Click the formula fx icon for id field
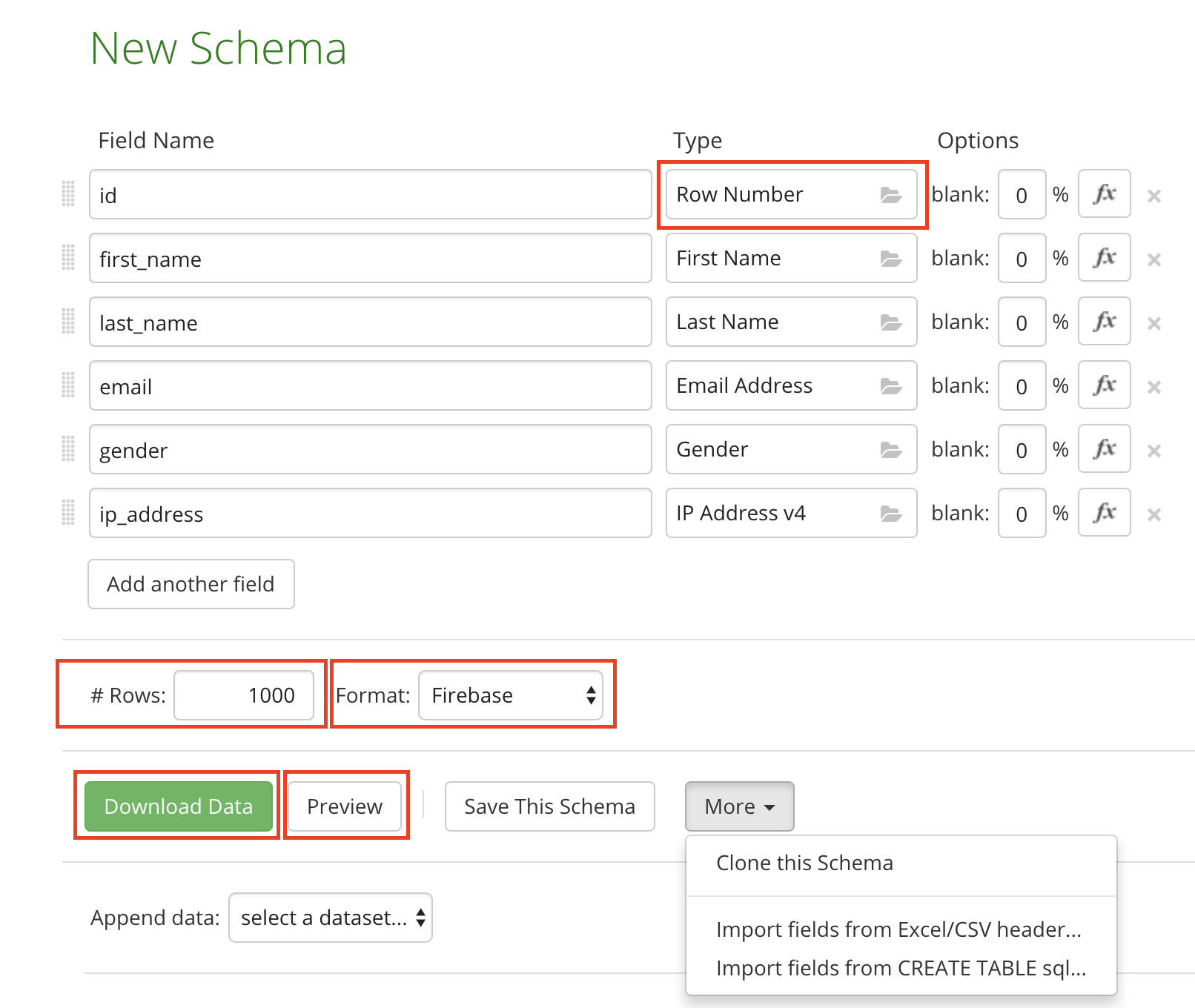This screenshot has height=1008, width=1195. [1104, 194]
